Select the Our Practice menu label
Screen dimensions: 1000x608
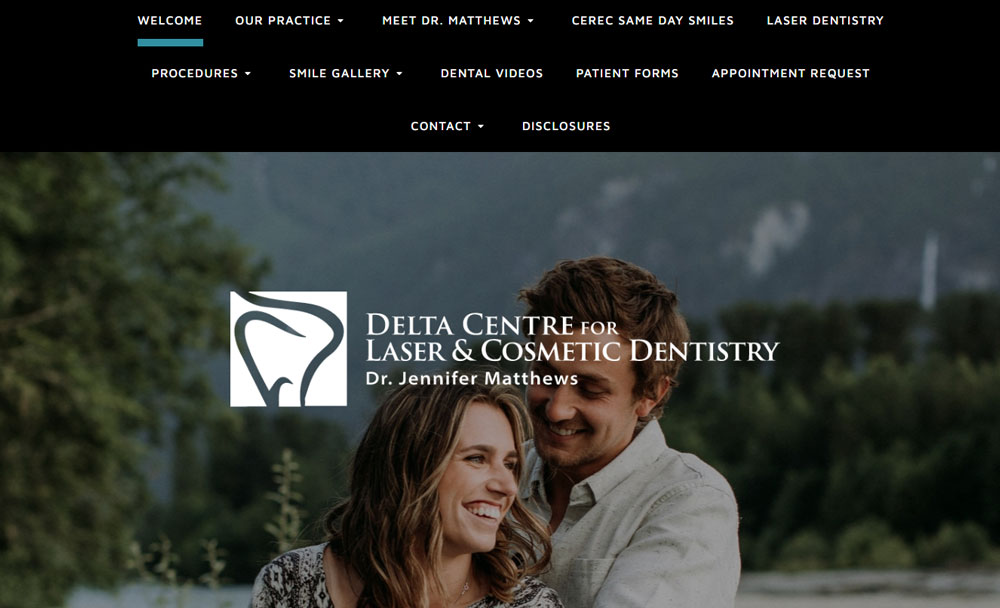283,20
